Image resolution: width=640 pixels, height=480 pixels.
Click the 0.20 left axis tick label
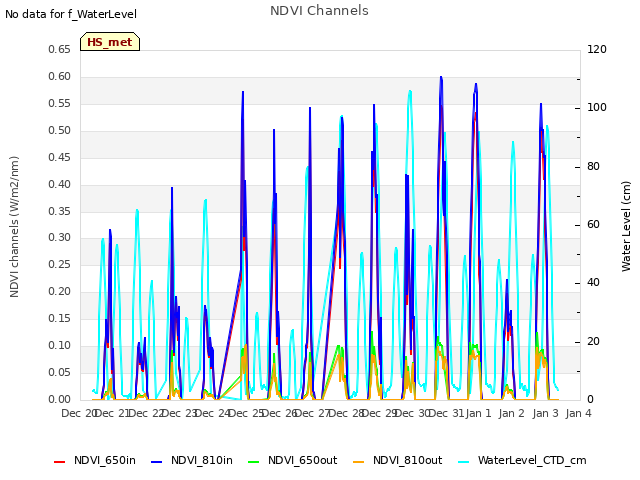pyautogui.click(x=60, y=291)
